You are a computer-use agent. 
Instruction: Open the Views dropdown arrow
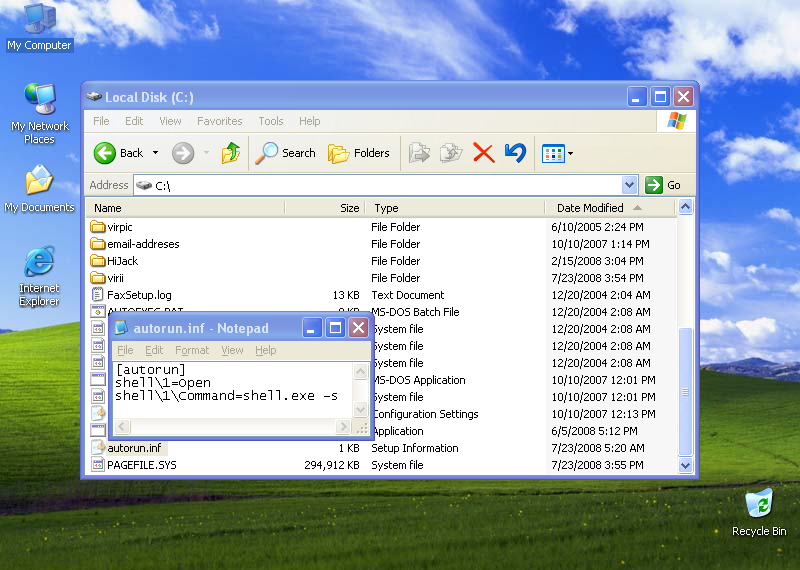(570, 153)
